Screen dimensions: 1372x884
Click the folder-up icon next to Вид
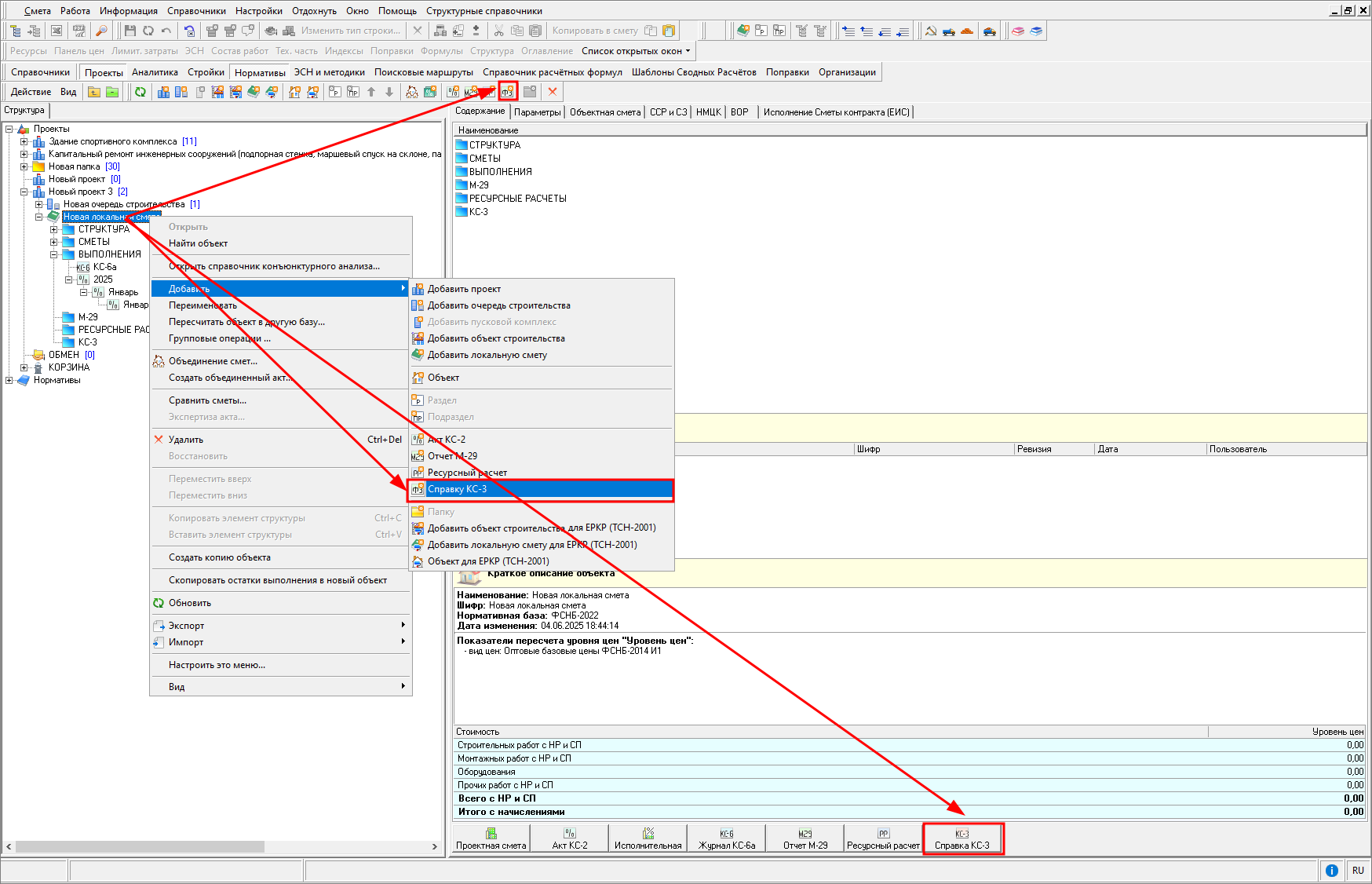[x=94, y=92]
